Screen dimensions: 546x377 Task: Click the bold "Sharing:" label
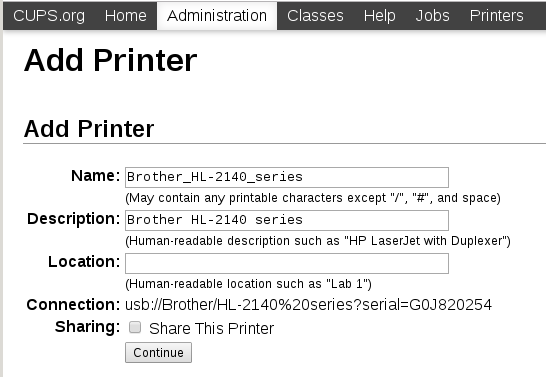[x=87, y=327]
